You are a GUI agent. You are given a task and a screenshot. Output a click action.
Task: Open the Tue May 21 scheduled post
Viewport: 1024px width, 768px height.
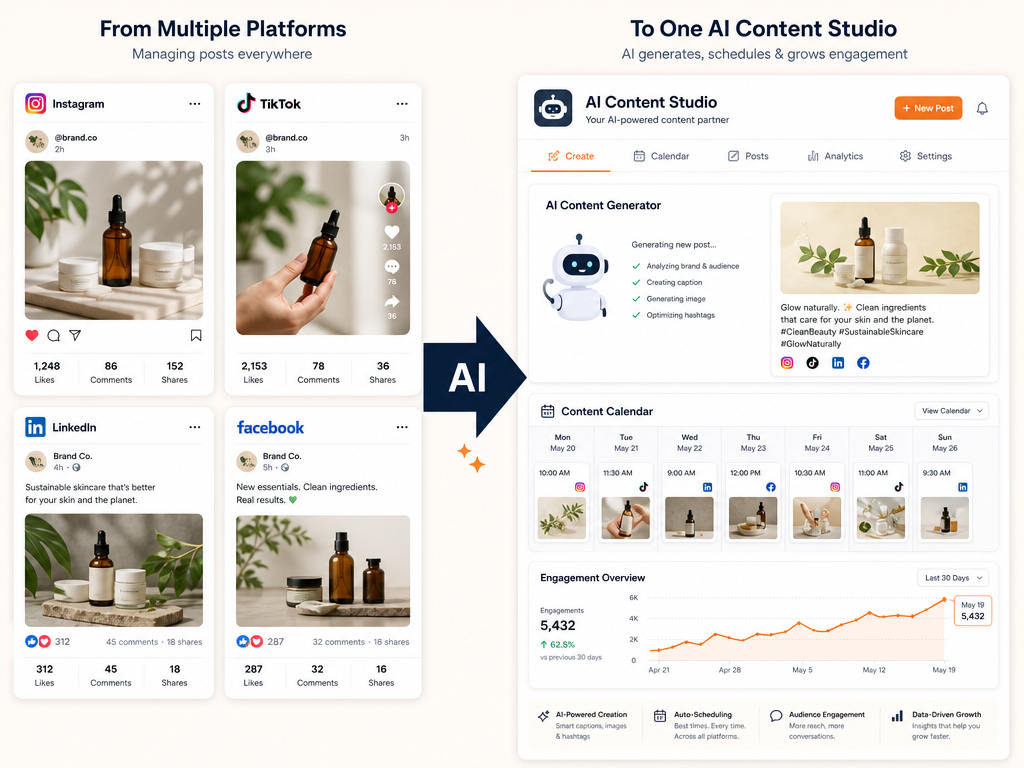(x=626, y=502)
